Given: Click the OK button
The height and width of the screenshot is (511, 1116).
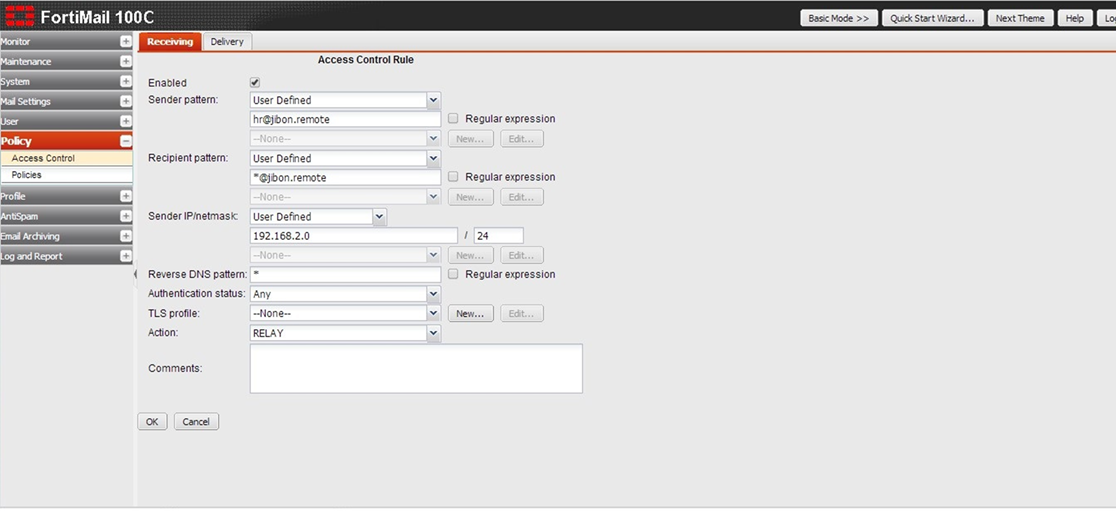Looking at the screenshot, I should 152,422.
